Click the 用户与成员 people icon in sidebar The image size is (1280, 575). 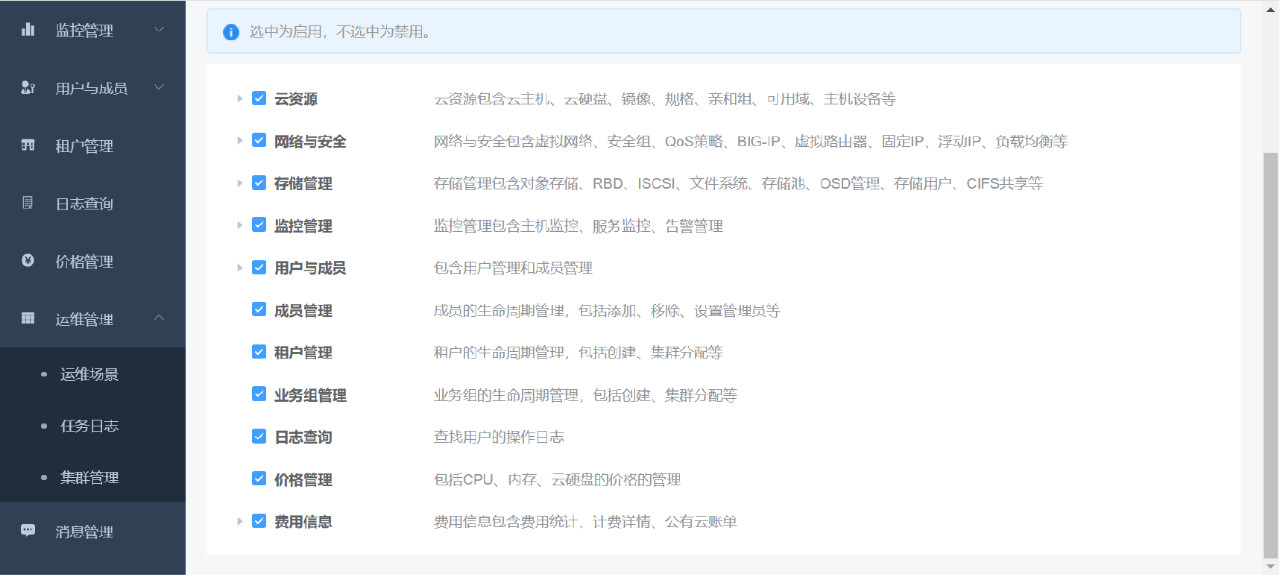click(28, 88)
